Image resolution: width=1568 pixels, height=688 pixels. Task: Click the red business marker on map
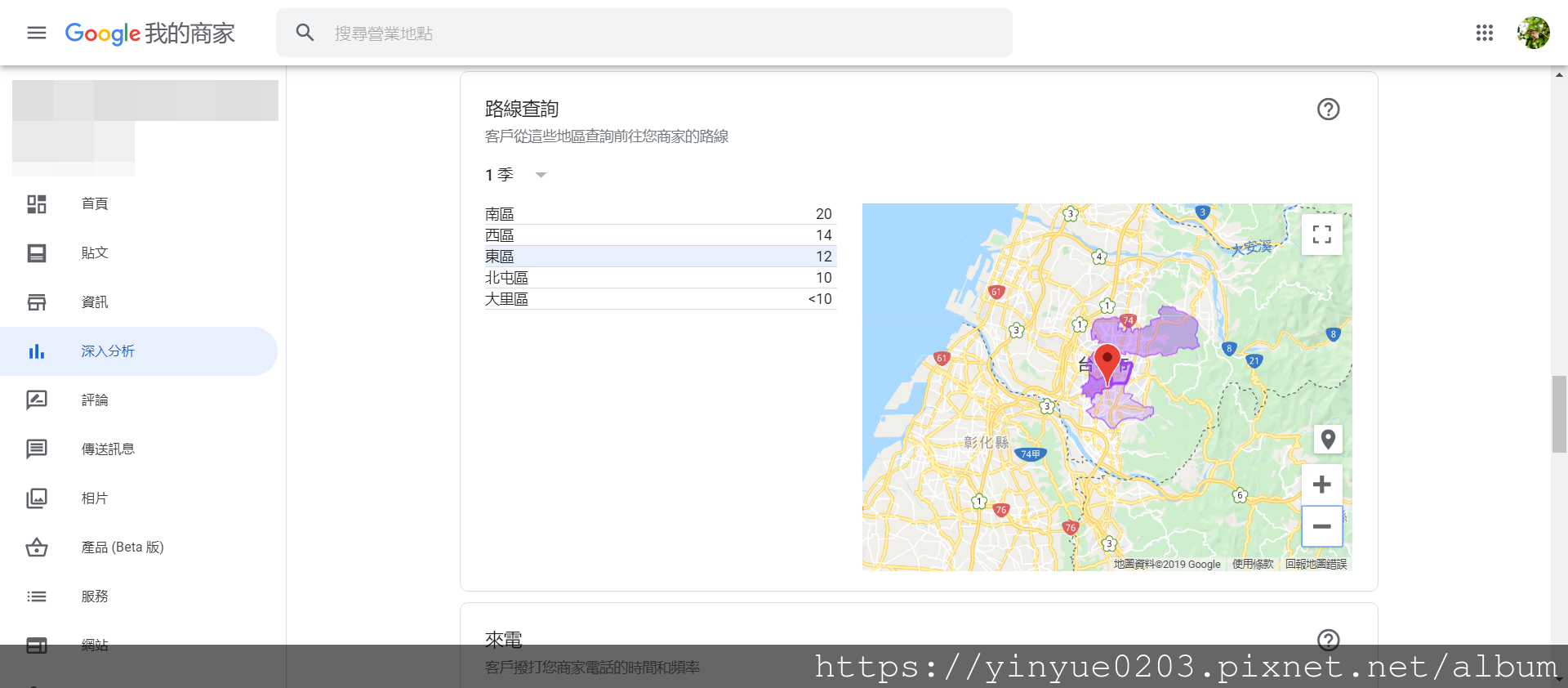(1107, 363)
